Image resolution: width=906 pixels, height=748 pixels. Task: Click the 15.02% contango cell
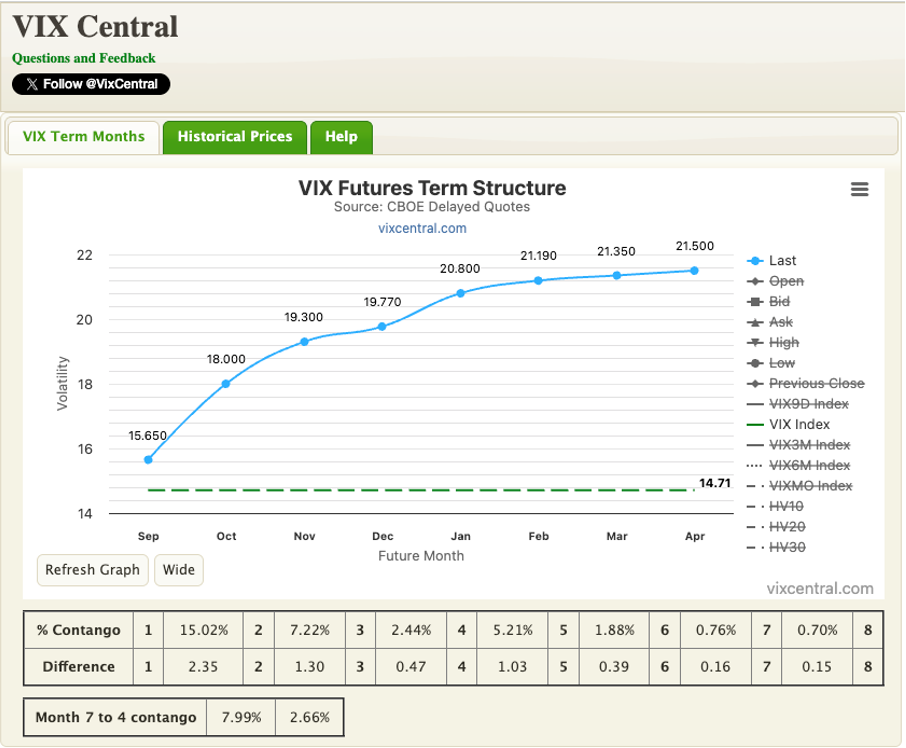203,630
